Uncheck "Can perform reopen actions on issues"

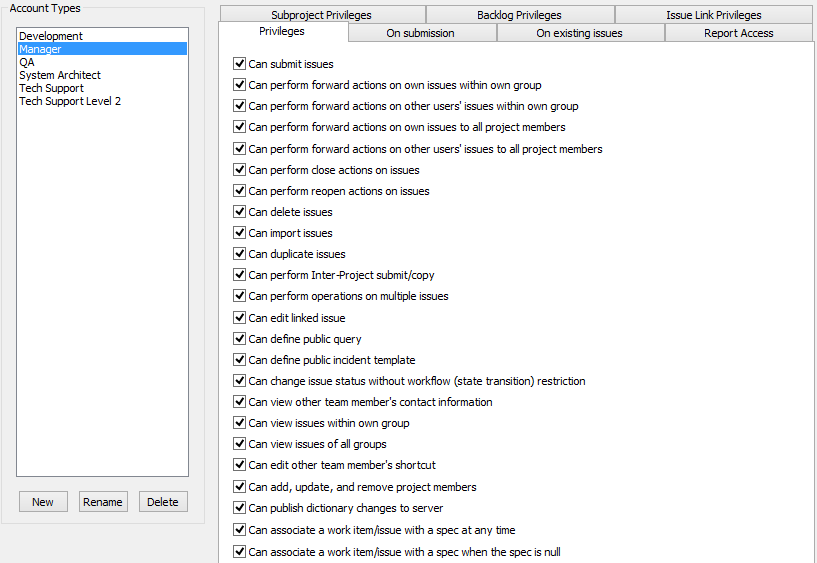tap(239, 191)
